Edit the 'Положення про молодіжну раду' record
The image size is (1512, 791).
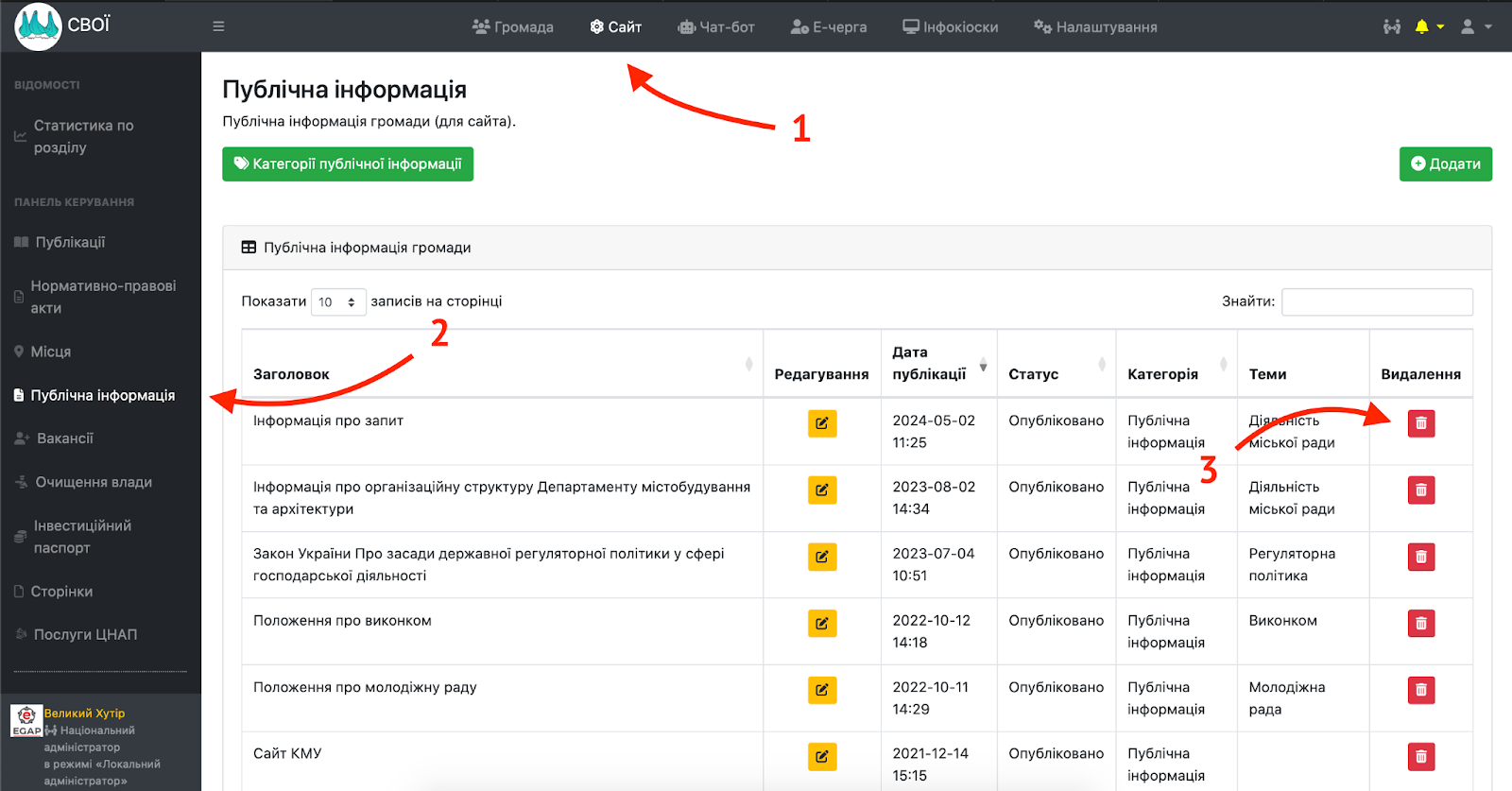coord(821,690)
